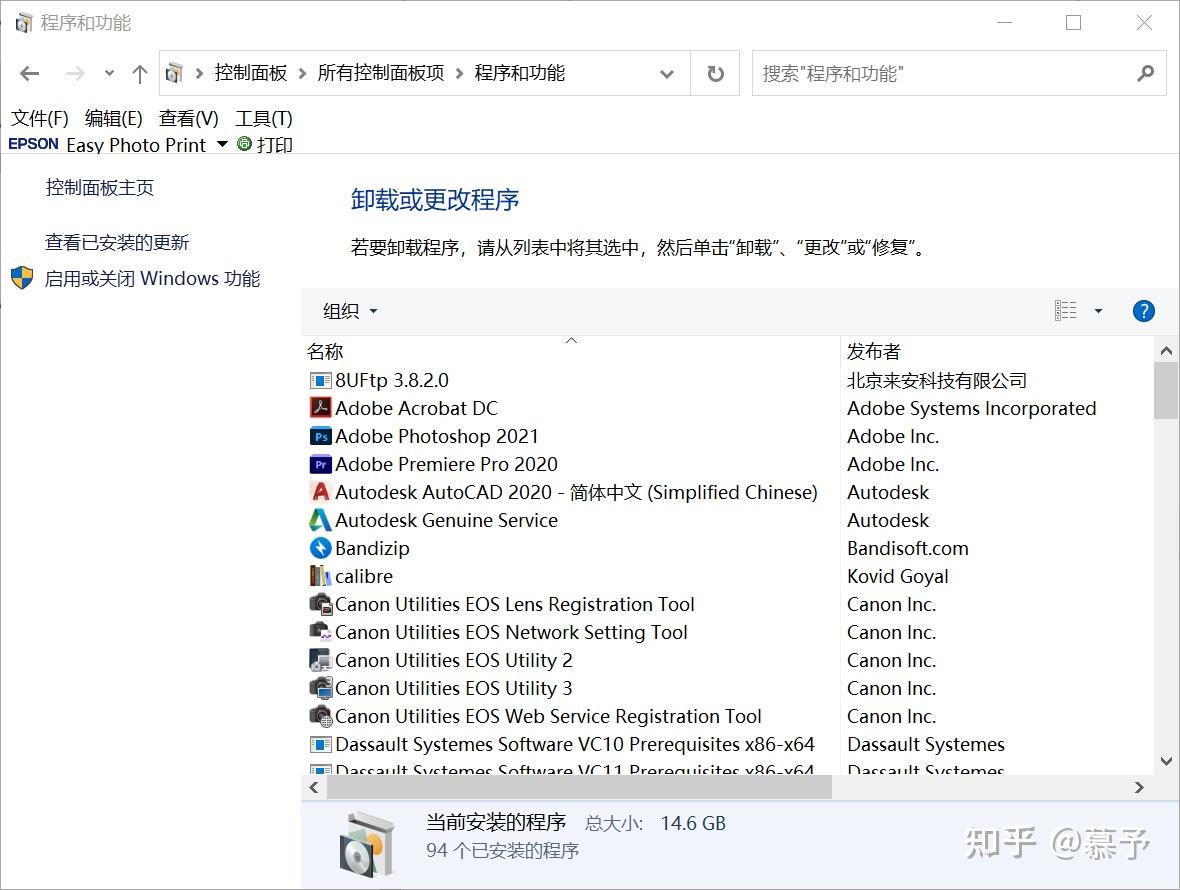This screenshot has width=1180, height=890.
Task: Click the programs and features title bar icon
Action: 24,23
